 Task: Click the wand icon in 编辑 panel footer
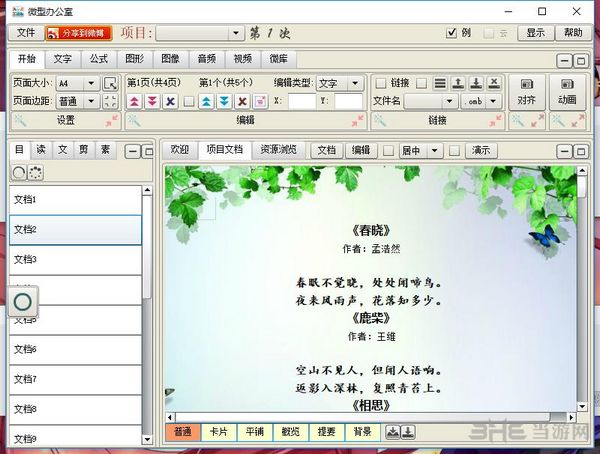134,121
